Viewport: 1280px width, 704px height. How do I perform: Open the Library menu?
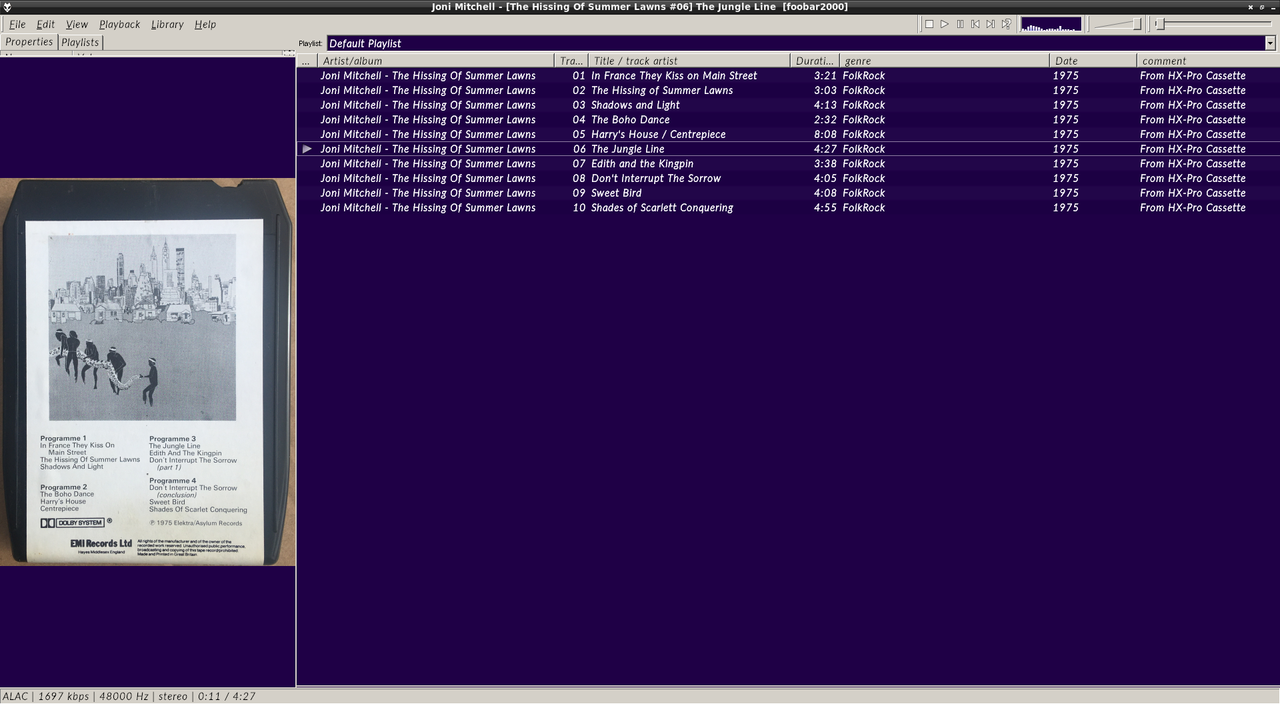167,24
